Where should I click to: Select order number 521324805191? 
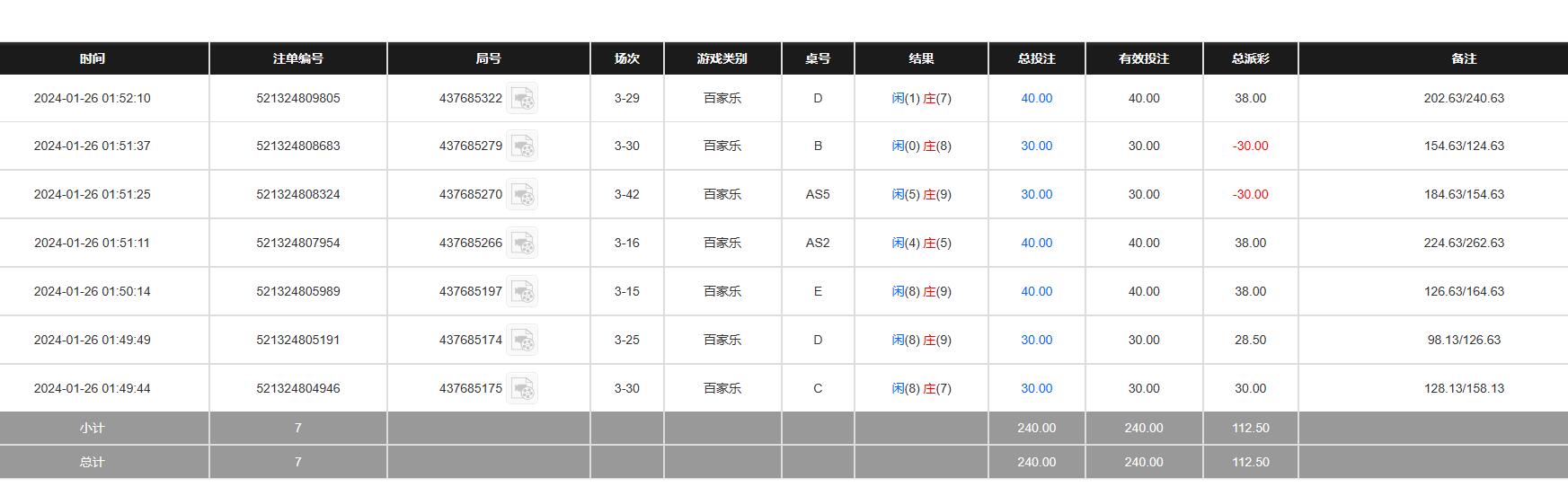point(298,340)
